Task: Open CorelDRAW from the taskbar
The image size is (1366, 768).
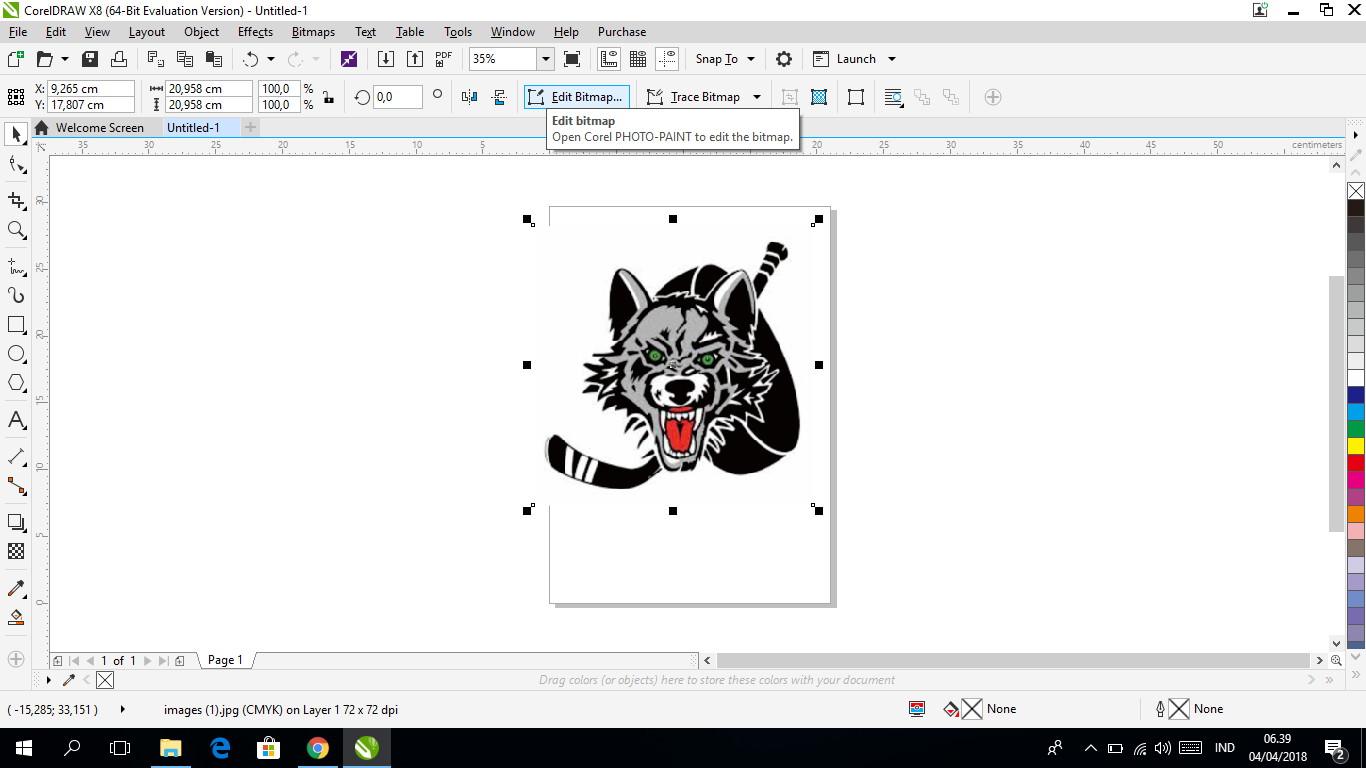Action: click(x=366, y=747)
